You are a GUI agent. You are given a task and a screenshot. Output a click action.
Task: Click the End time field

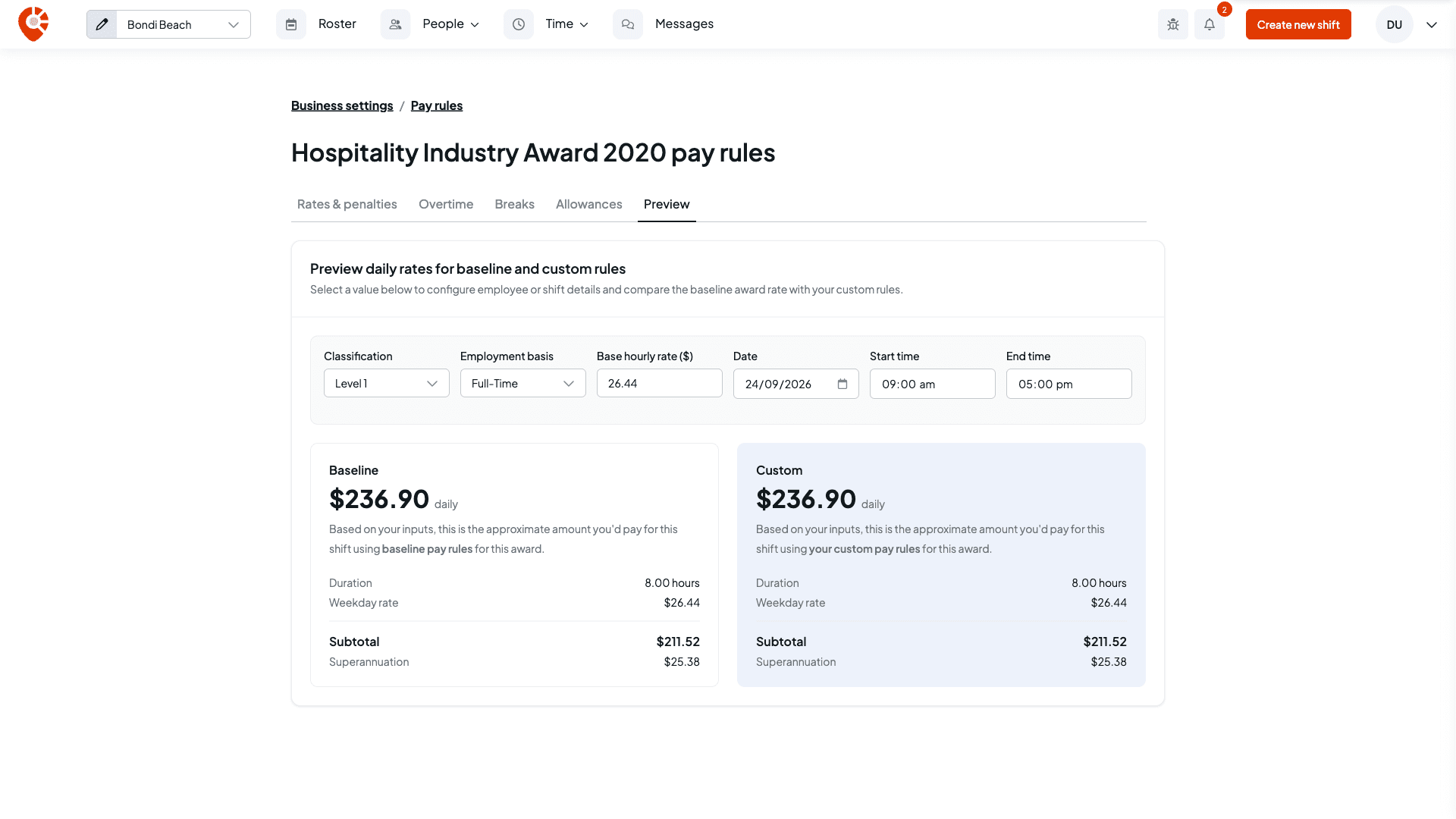point(1069,384)
